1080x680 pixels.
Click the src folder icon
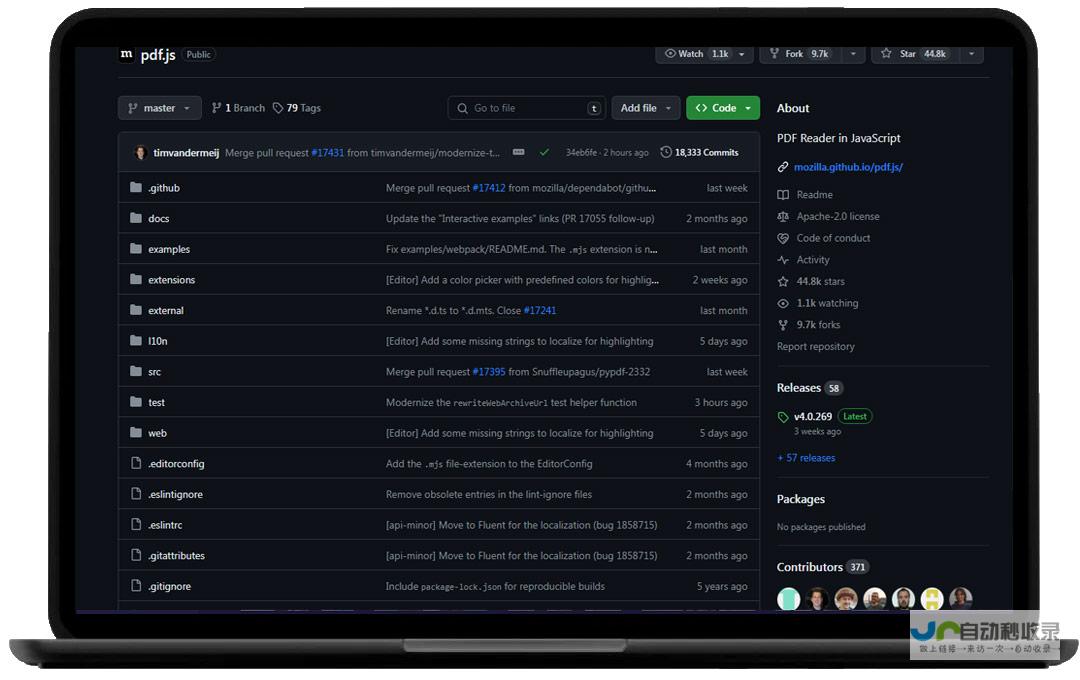[136, 371]
